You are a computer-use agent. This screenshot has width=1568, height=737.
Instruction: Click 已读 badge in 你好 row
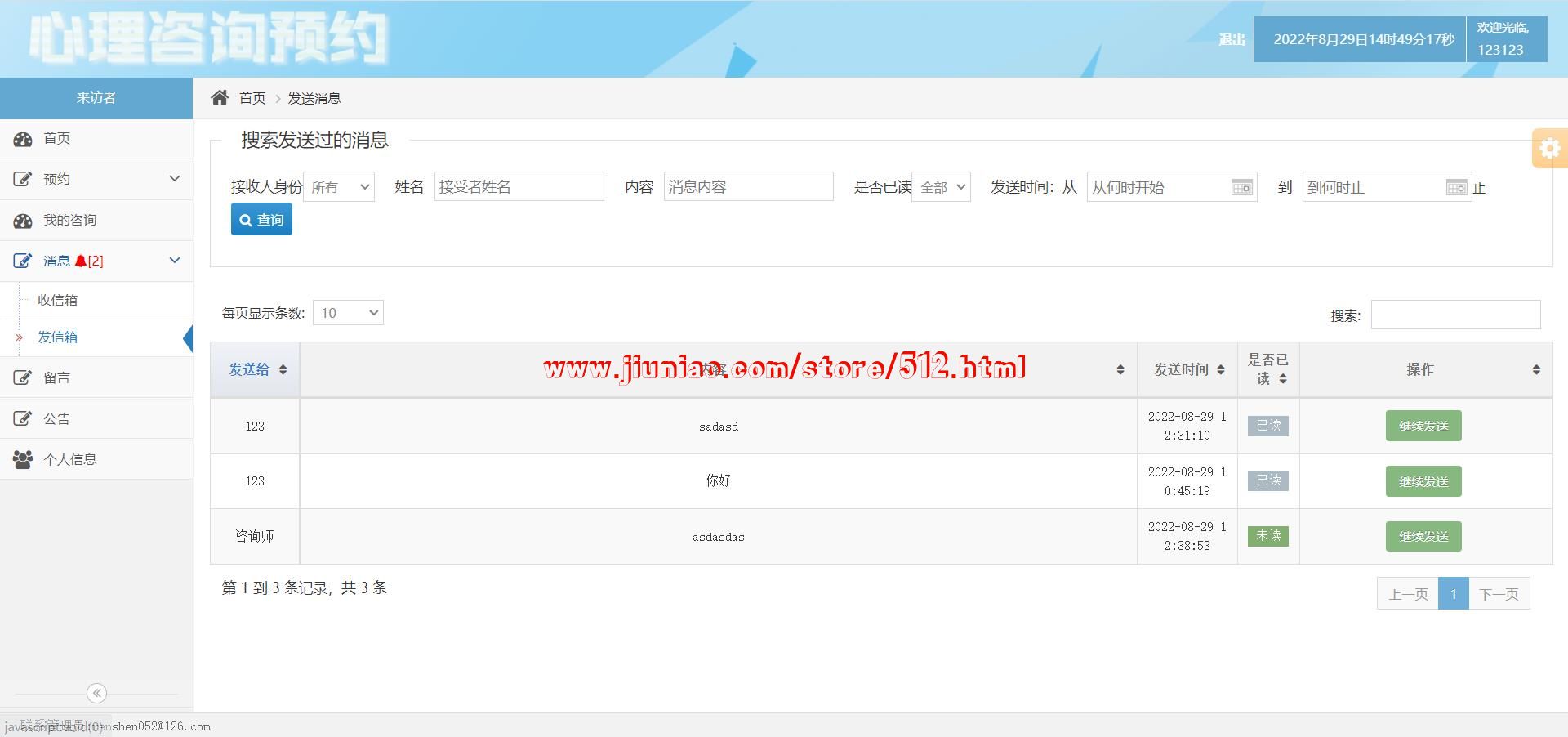1268,480
